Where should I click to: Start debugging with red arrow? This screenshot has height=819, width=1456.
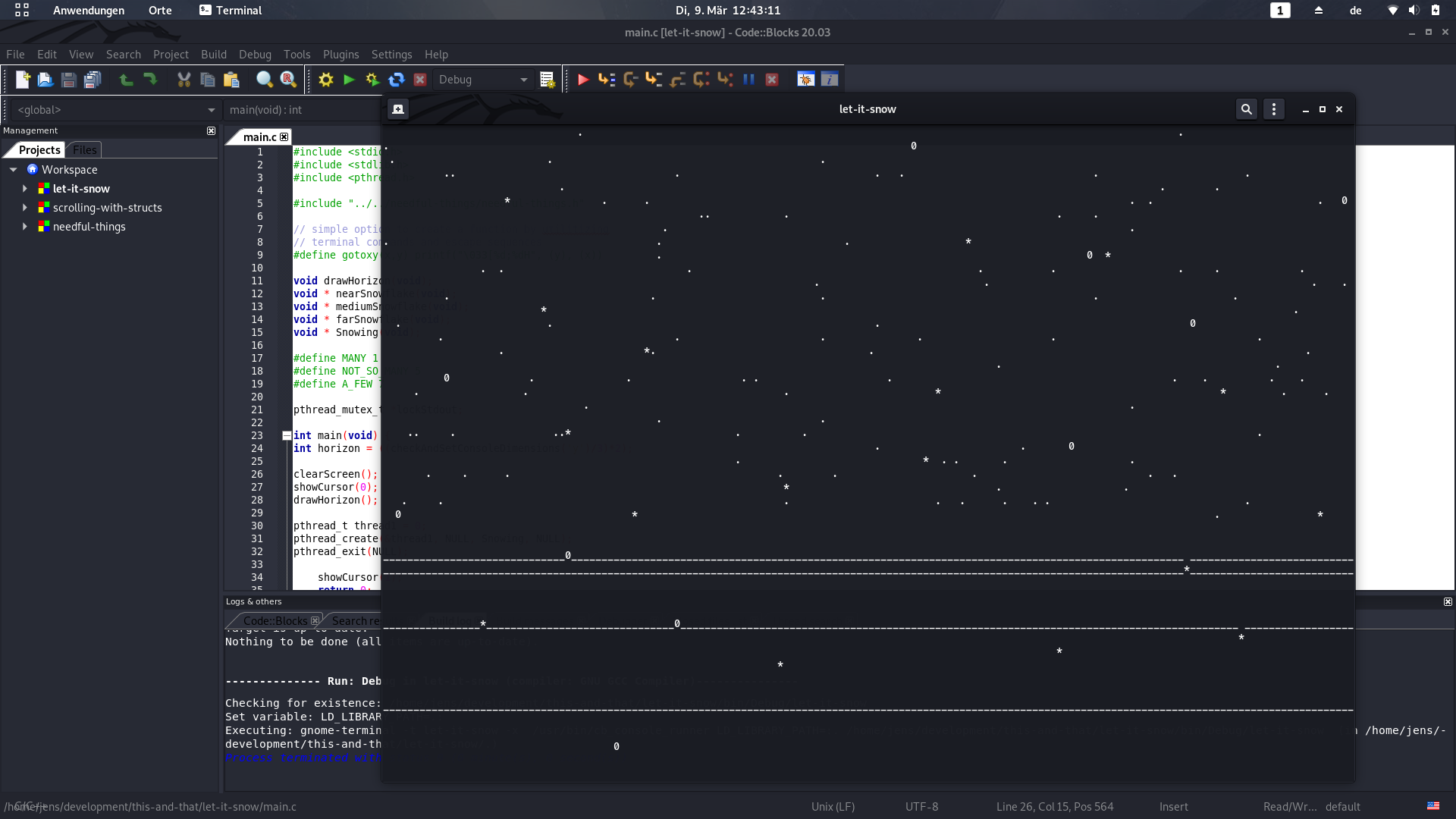coord(583,80)
